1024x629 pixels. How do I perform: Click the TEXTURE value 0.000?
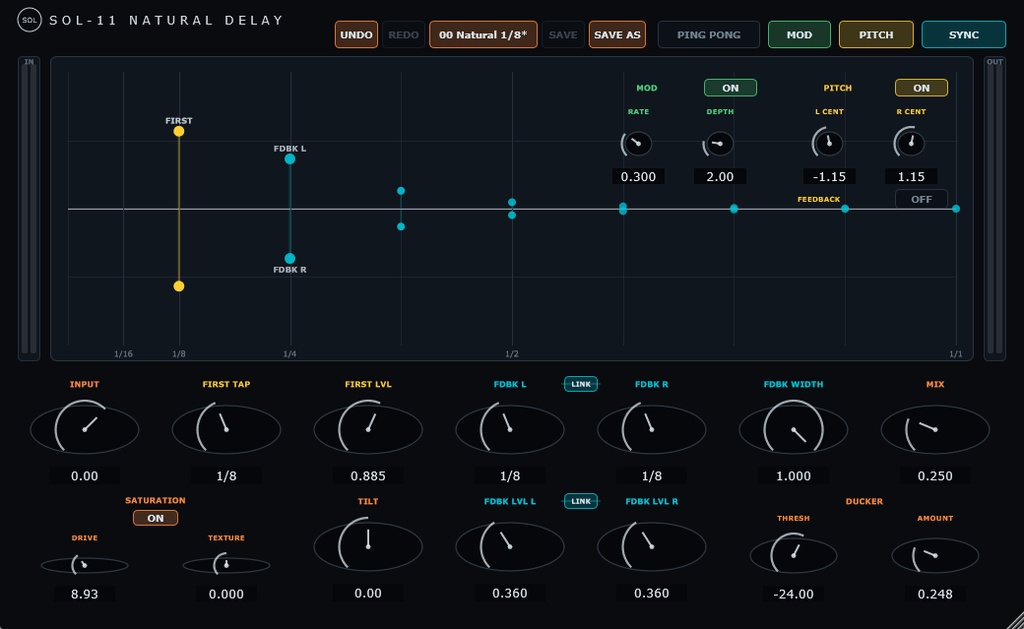226,594
